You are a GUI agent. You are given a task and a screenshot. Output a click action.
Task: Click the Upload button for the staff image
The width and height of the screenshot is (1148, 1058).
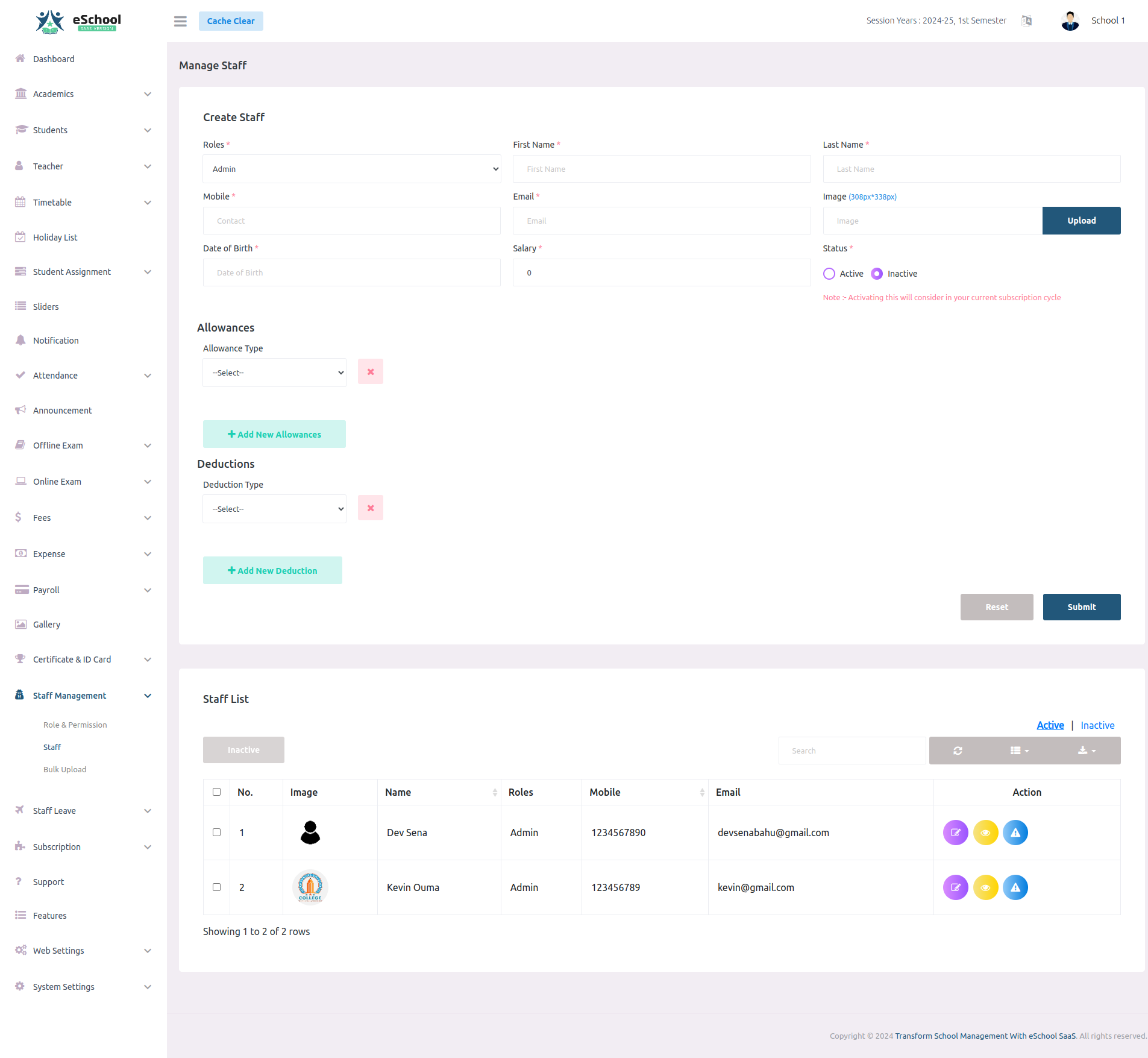[x=1081, y=221]
